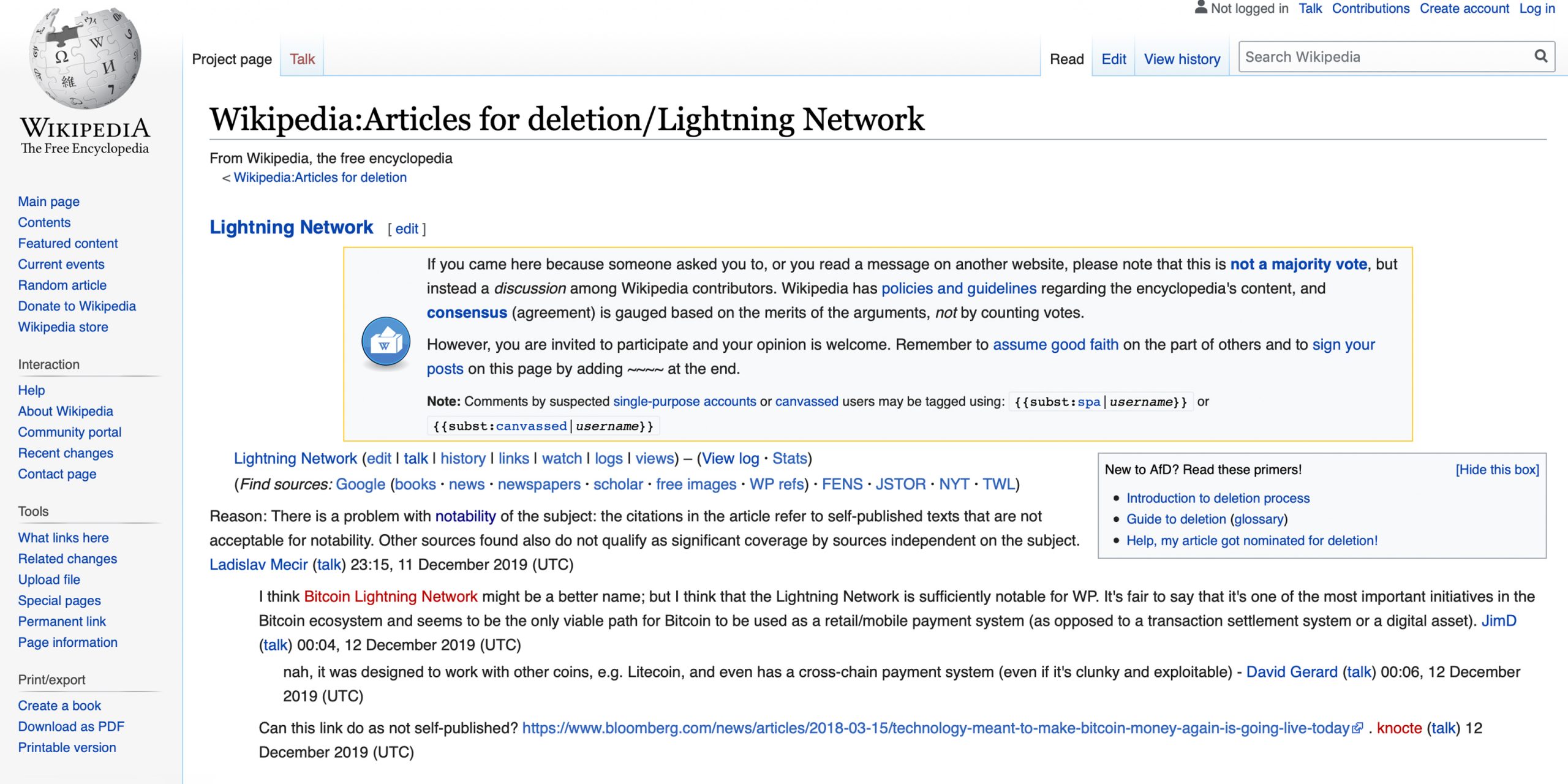
Task: Click the external link icon after Bloomberg URL
Action: click(x=1358, y=728)
